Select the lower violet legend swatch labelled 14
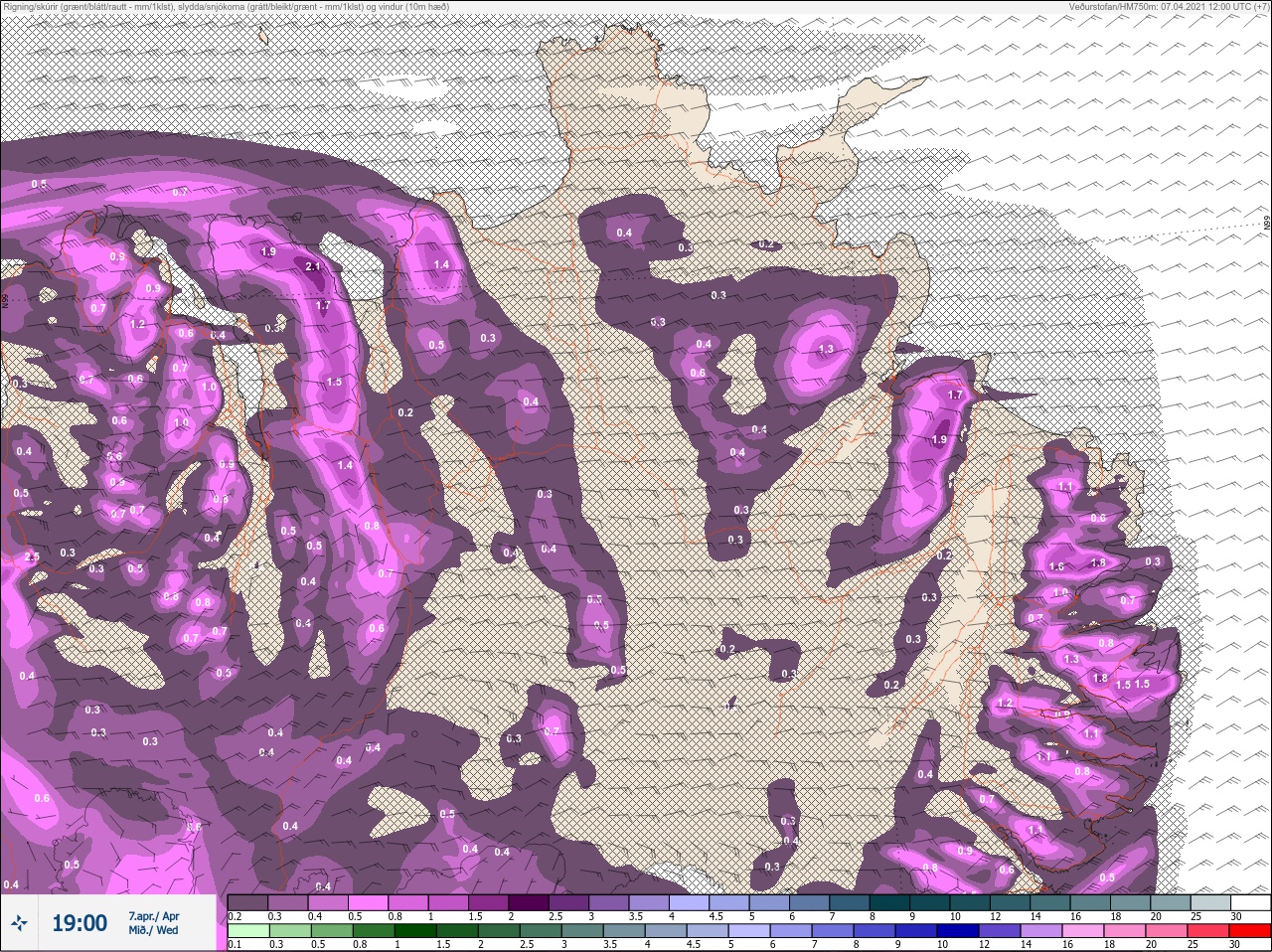 click(x=1041, y=931)
